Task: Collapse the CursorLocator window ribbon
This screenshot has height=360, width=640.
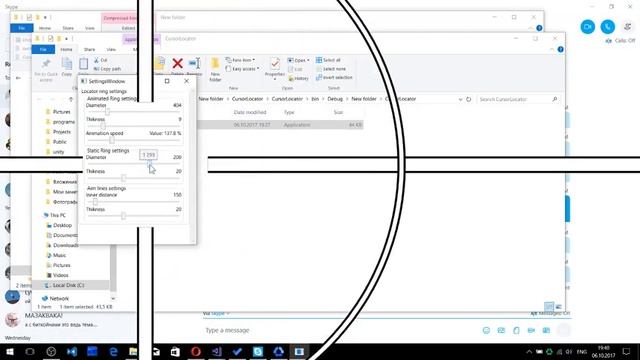Action: coord(552,49)
